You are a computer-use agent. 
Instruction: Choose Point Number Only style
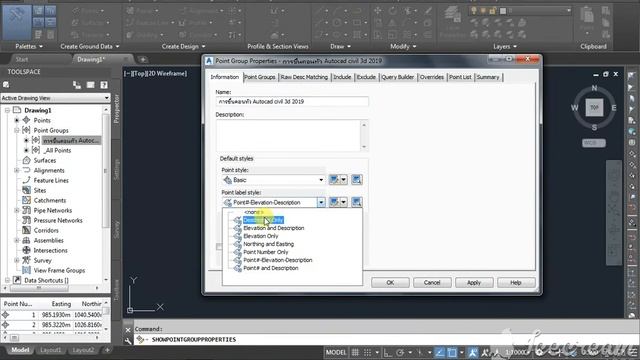click(x=265, y=252)
